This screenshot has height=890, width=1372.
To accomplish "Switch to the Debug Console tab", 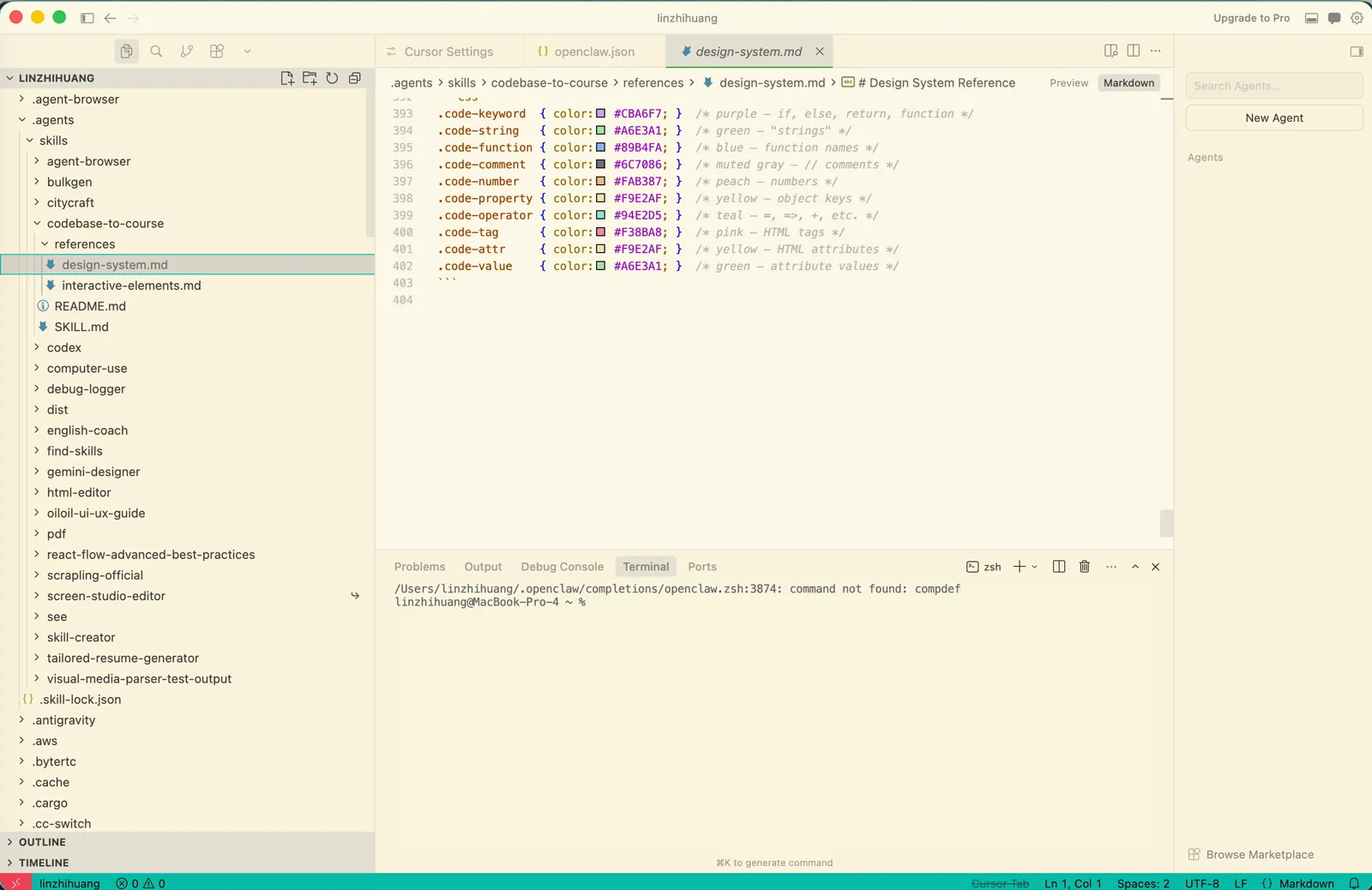I will [562, 567].
